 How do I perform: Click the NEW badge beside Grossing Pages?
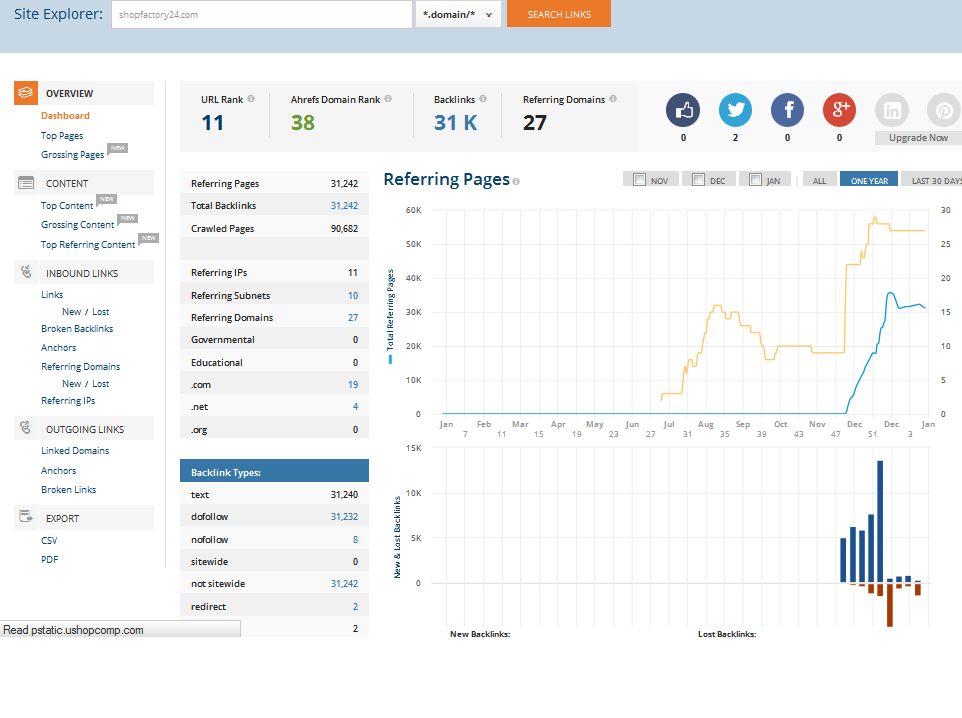click(x=118, y=148)
